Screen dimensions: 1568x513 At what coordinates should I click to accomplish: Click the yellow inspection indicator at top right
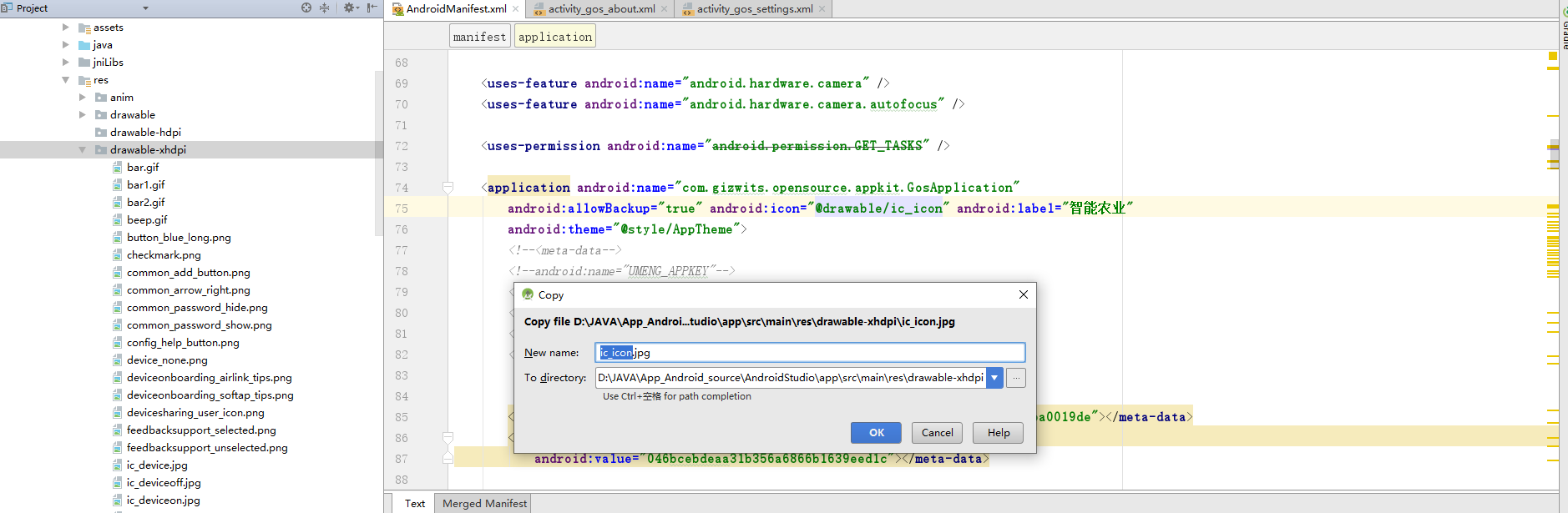point(1553,56)
